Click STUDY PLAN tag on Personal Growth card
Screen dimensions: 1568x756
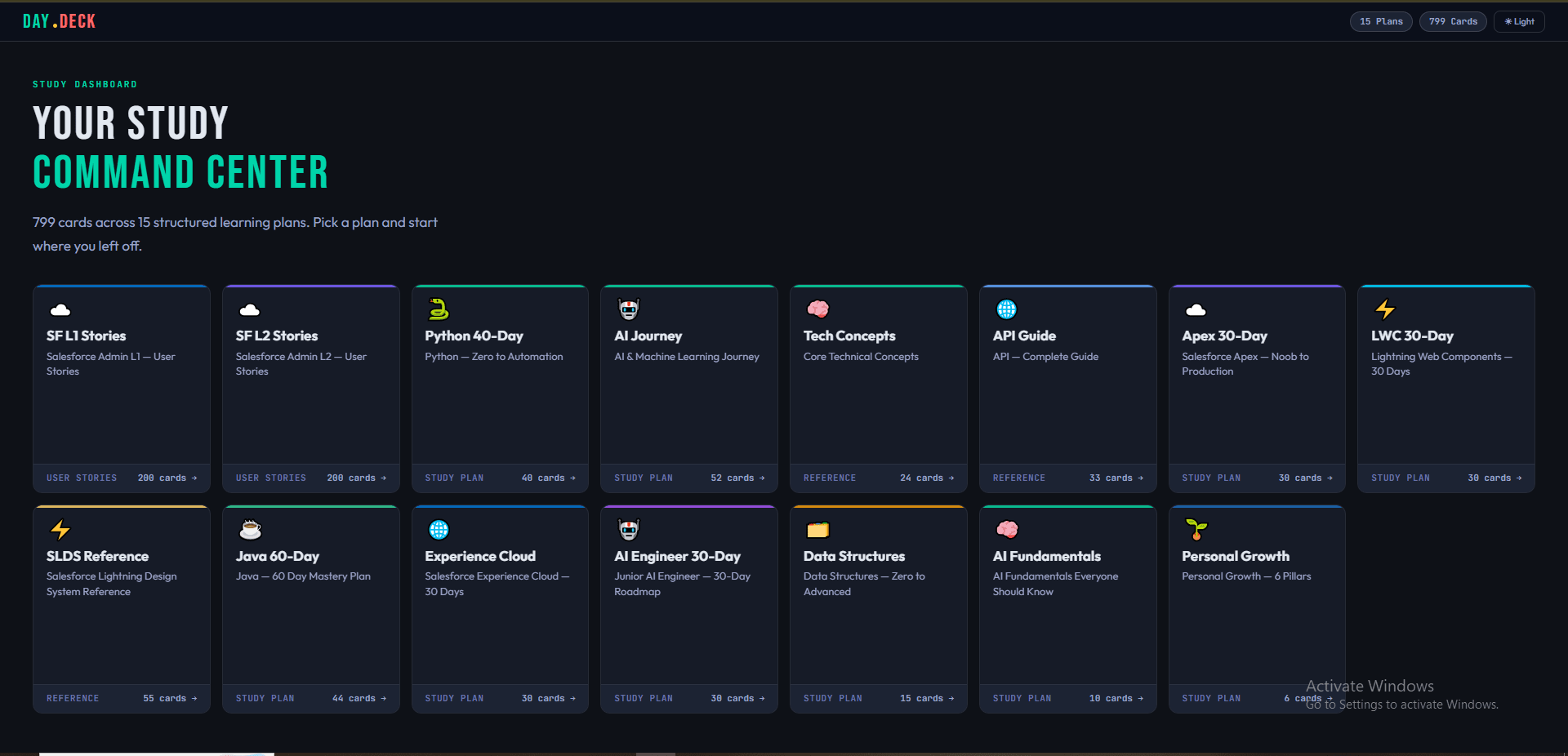(x=1211, y=699)
